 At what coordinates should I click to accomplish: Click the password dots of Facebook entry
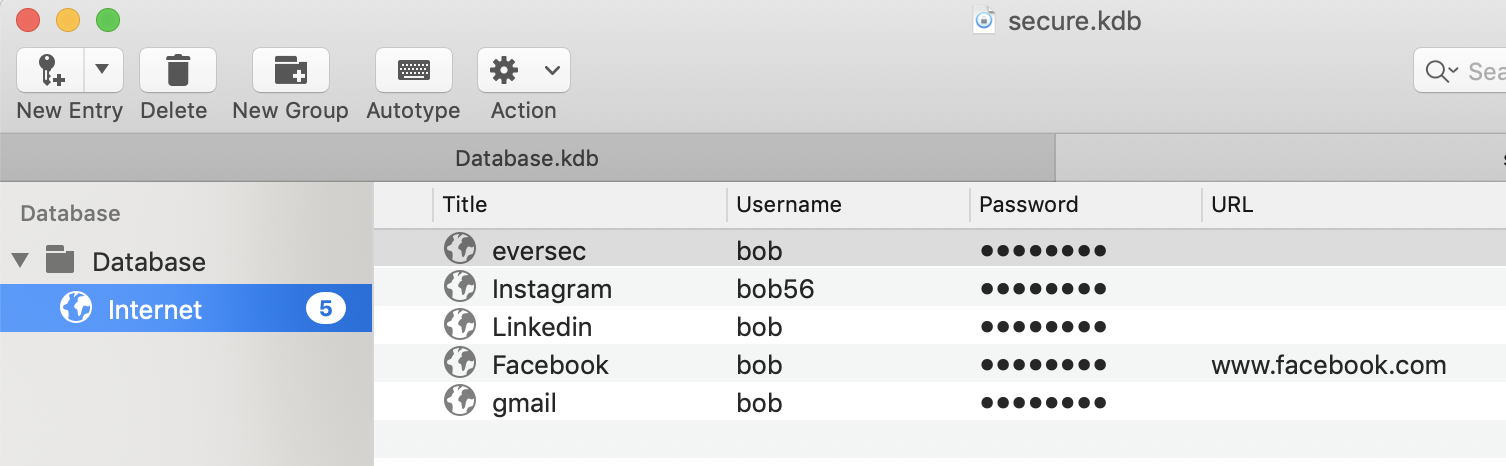click(x=1043, y=365)
